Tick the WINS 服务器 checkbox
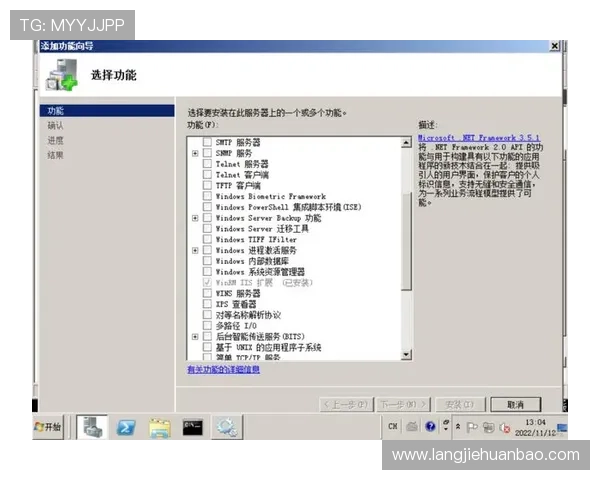Image resolution: width=600 pixels, height=480 pixels. (207, 293)
